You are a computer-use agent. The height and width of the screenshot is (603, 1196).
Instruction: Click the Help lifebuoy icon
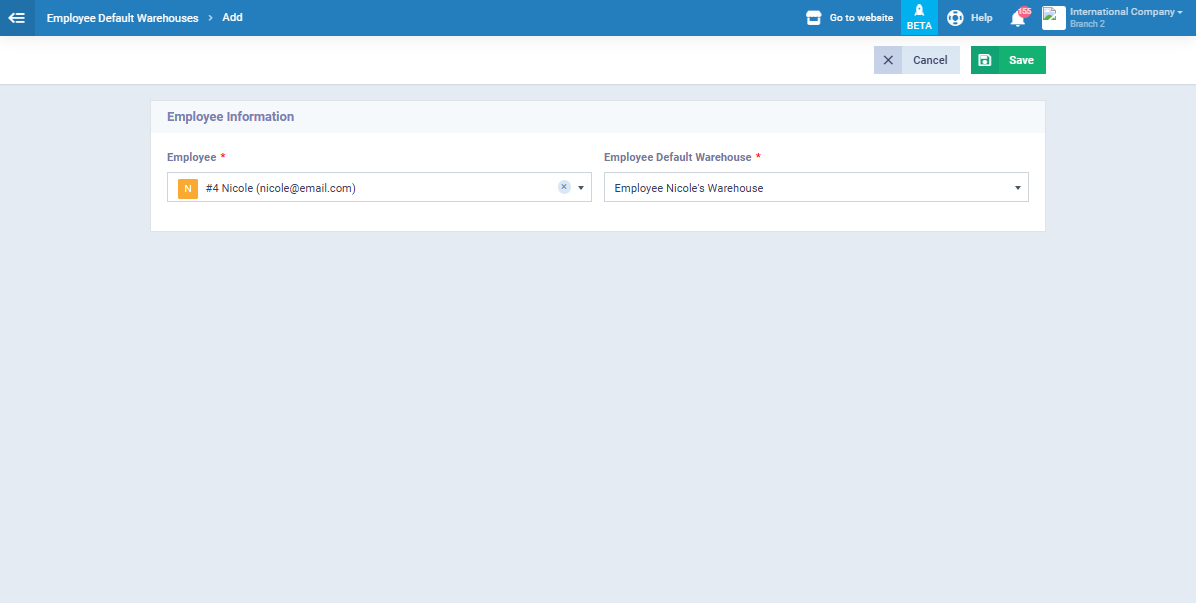(x=955, y=18)
